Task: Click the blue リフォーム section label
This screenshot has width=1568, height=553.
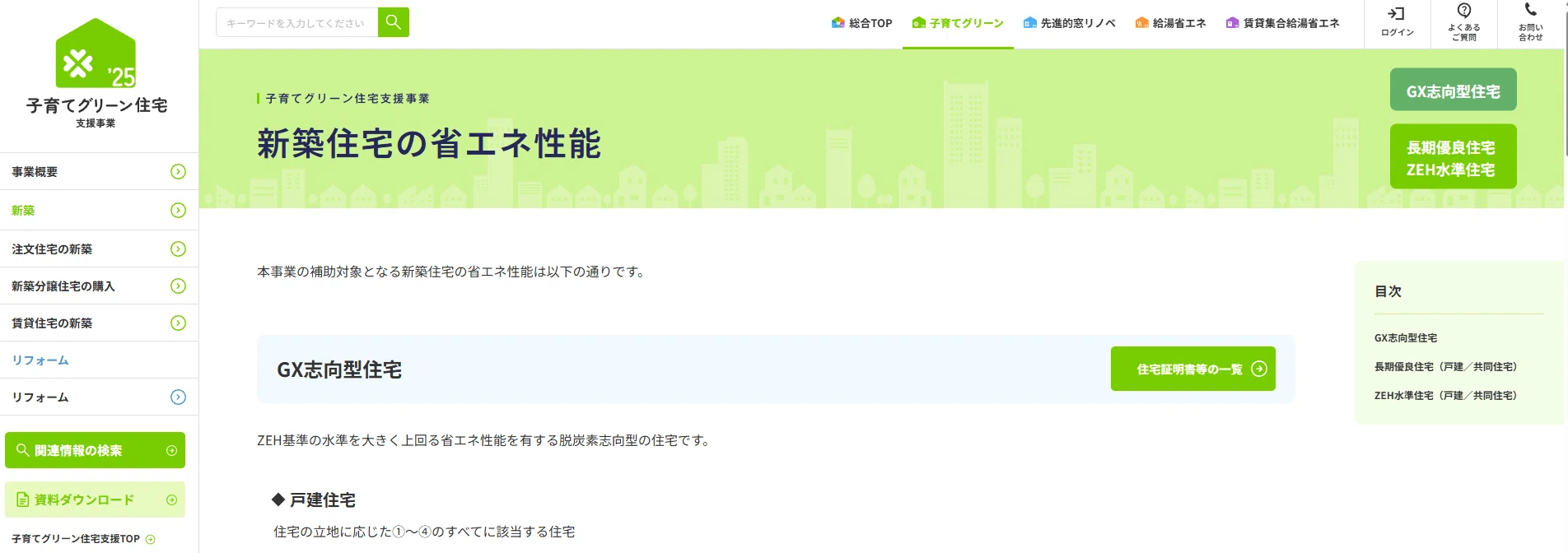Action: point(40,360)
